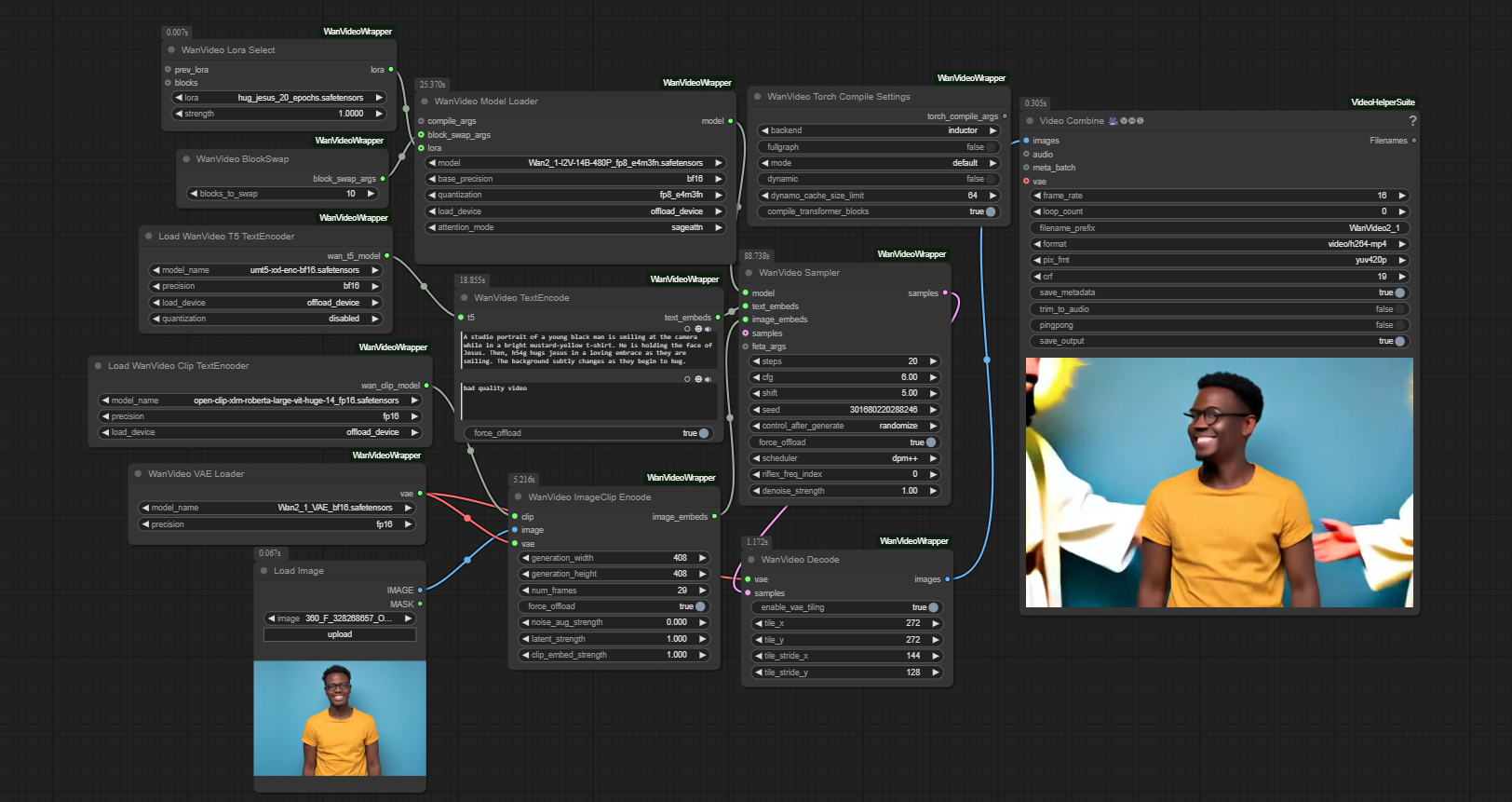Click the speaker icon above the positive prompt
Screen dimensions: 1512x802
709,329
